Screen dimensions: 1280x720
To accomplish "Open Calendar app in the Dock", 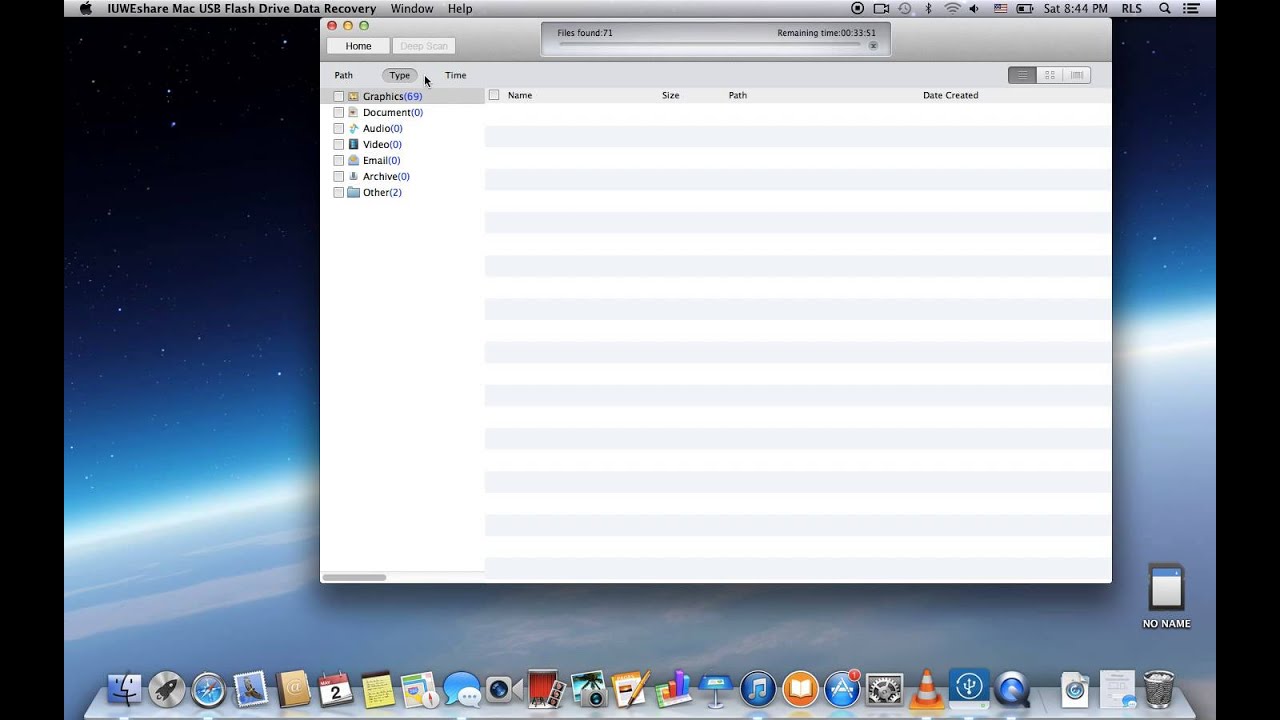I will [x=336, y=689].
